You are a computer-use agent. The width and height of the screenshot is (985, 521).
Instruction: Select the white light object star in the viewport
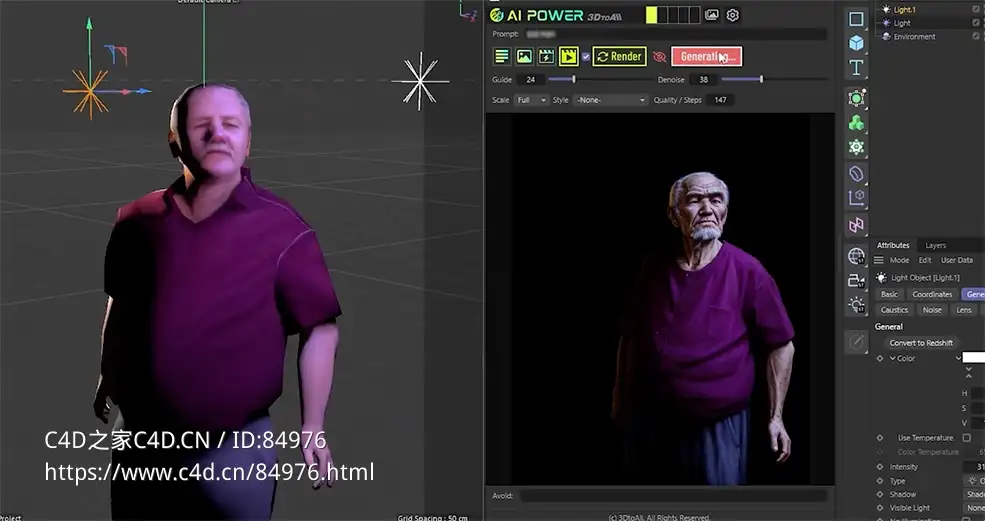(x=420, y=82)
